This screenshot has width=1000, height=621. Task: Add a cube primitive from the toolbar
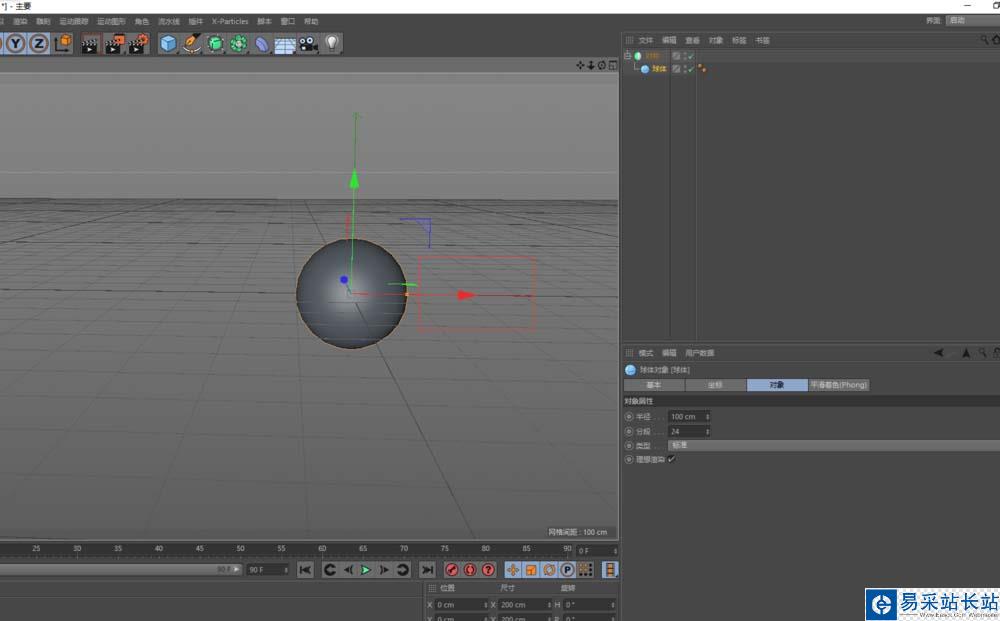click(168, 43)
